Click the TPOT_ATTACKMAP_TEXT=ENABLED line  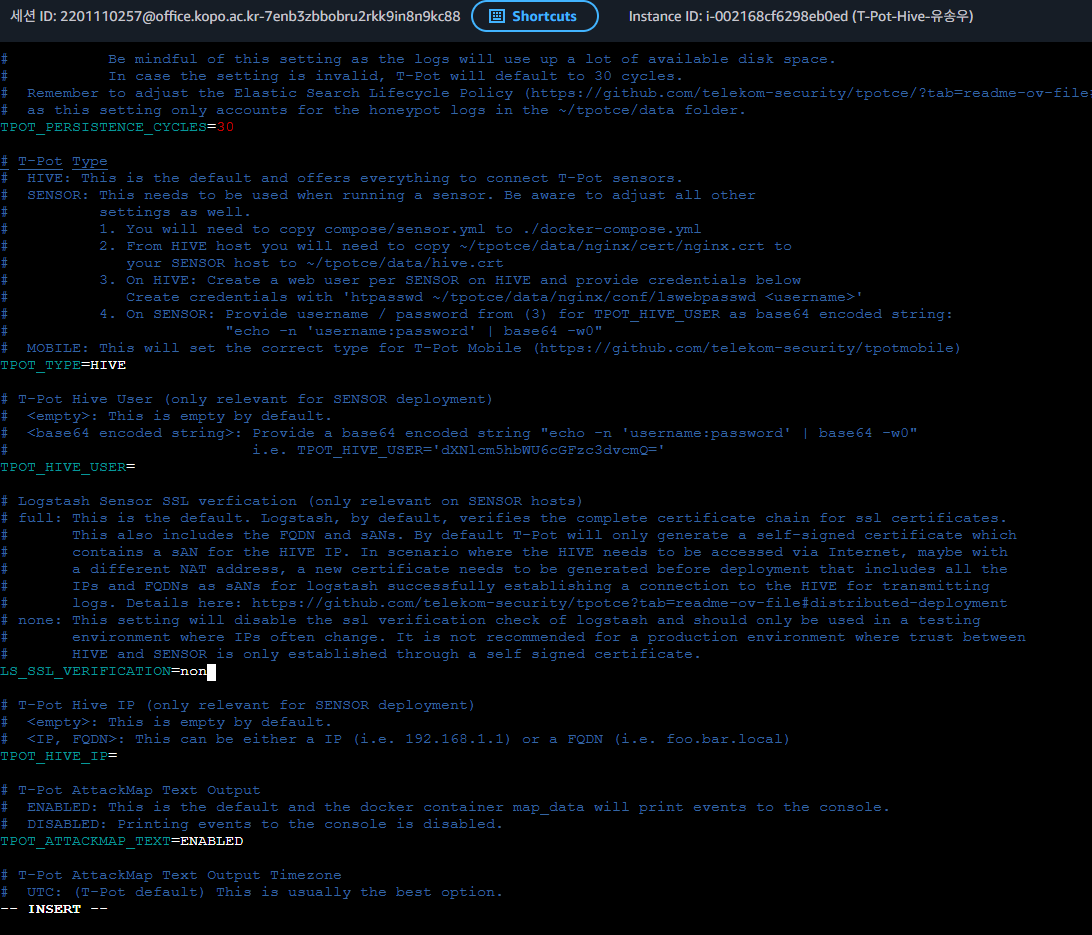coord(122,841)
